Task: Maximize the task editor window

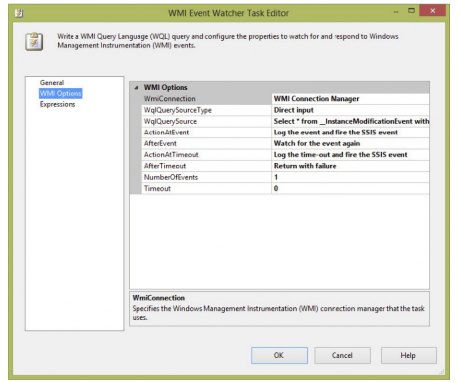Action: click(412, 11)
